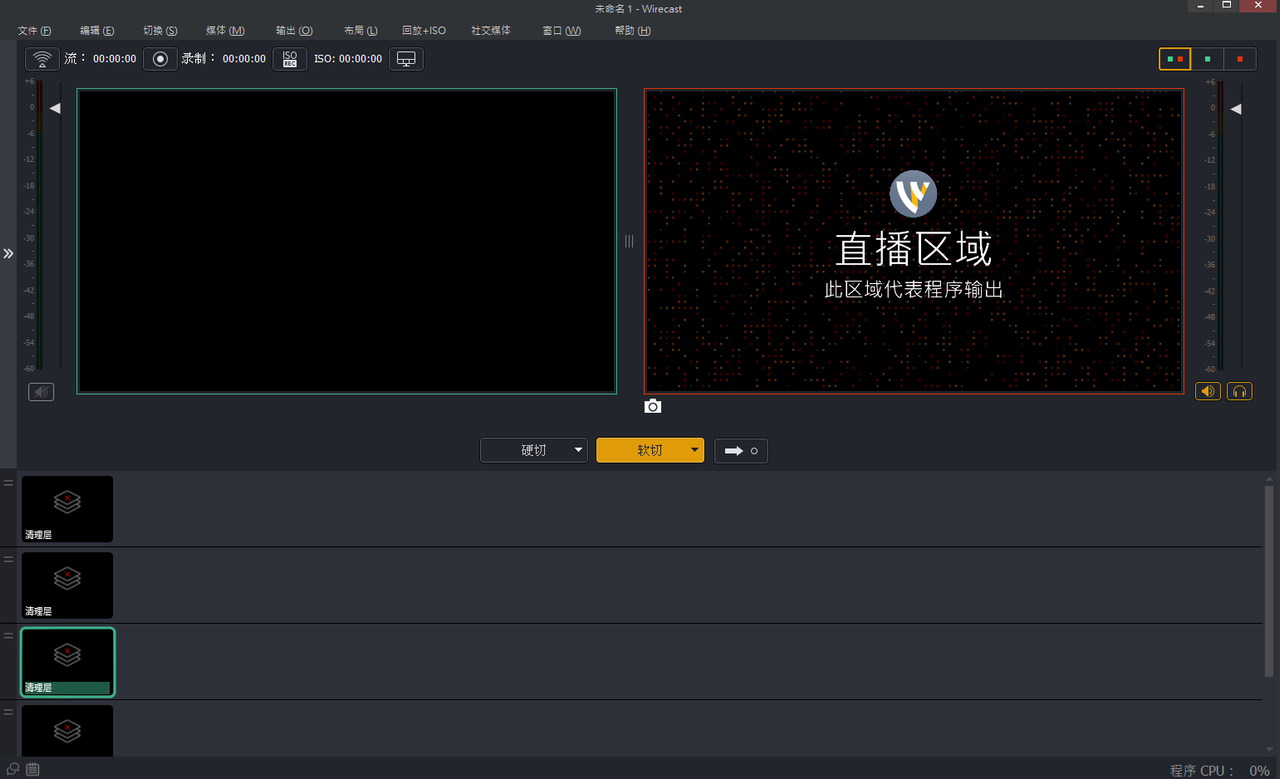1280x779 pixels.
Task: Toggle headphone monitoring button
Action: tap(1240, 391)
